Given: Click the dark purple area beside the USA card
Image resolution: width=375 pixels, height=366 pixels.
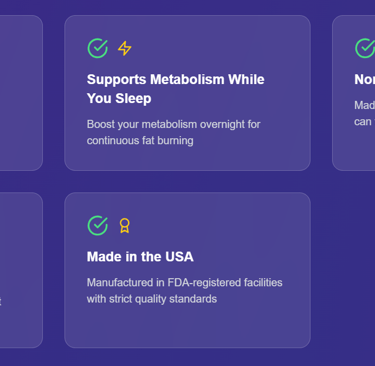Looking at the screenshot, I should click(343, 270).
